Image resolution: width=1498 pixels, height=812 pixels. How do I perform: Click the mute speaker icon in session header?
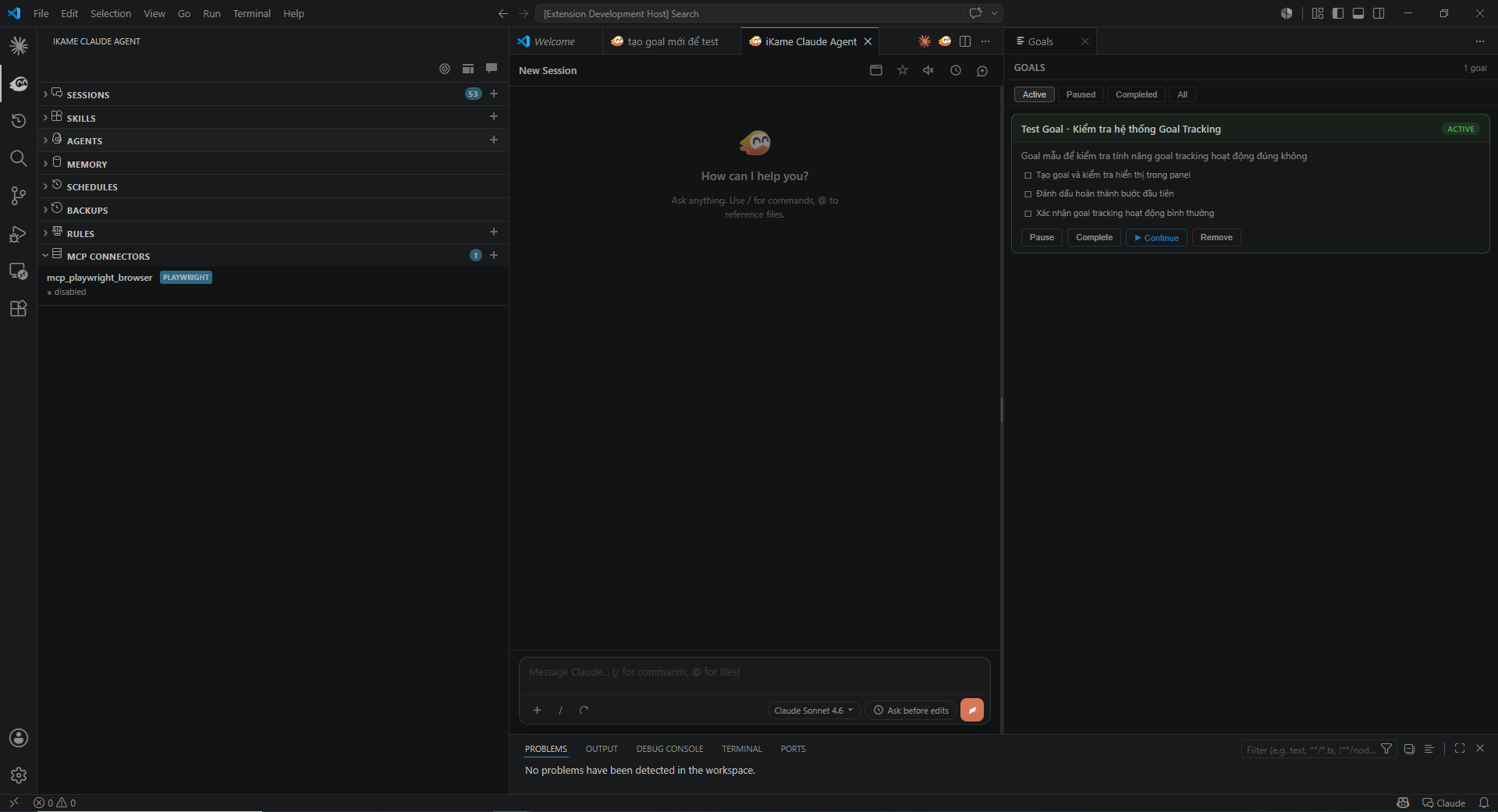pyautogui.click(x=928, y=70)
